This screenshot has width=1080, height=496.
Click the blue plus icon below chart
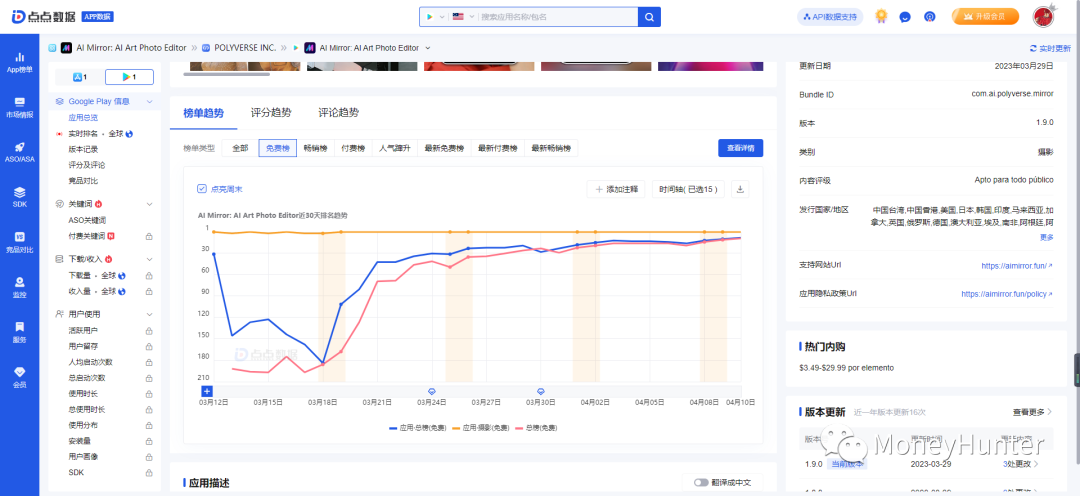click(x=206, y=391)
